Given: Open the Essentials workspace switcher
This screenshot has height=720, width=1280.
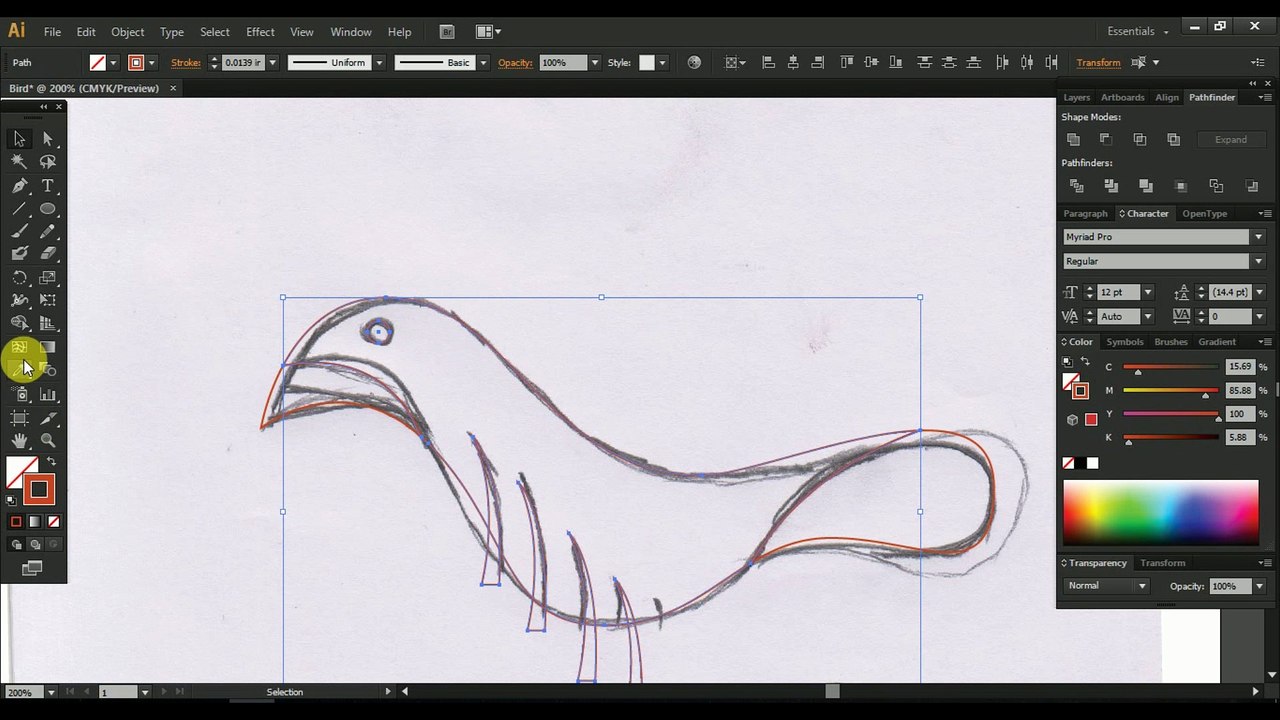Looking at the screenshot, I should coord(1138,31).
